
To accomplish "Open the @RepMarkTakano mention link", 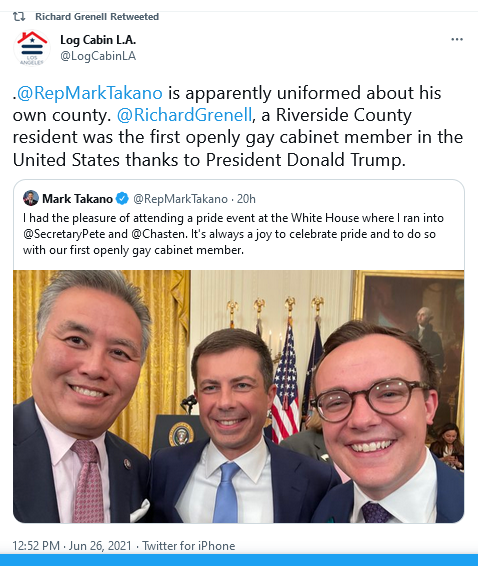I will [90, 93].
